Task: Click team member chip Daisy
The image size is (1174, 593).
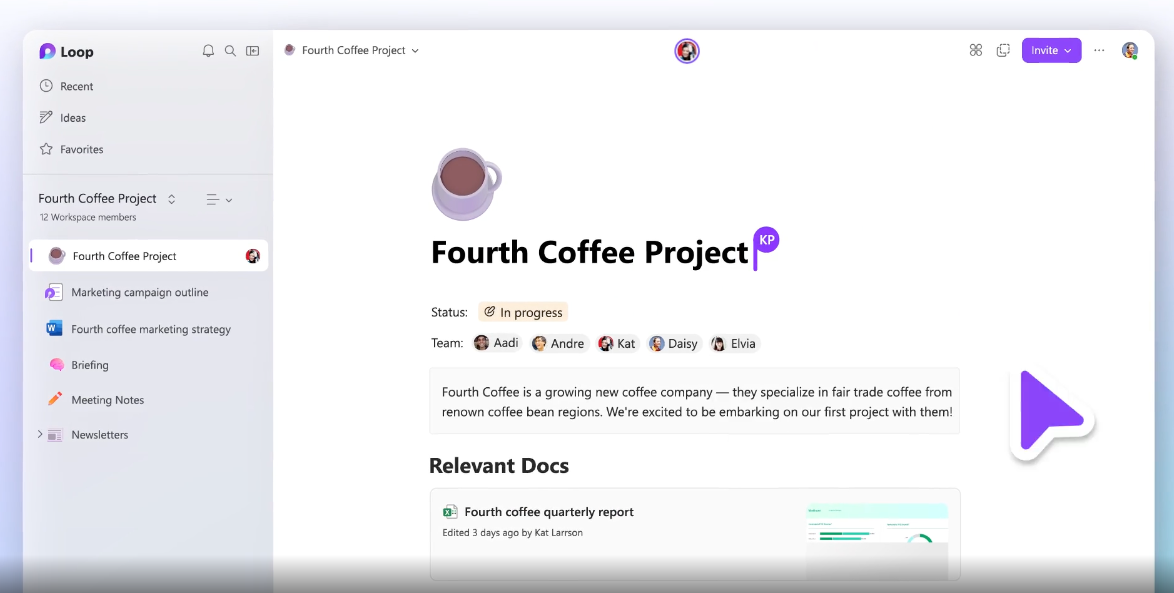Action: click(673, 344)
